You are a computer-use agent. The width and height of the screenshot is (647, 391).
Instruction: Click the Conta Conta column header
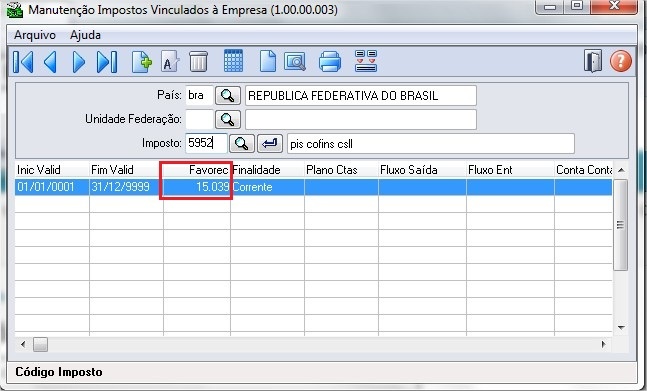(583, 170)
